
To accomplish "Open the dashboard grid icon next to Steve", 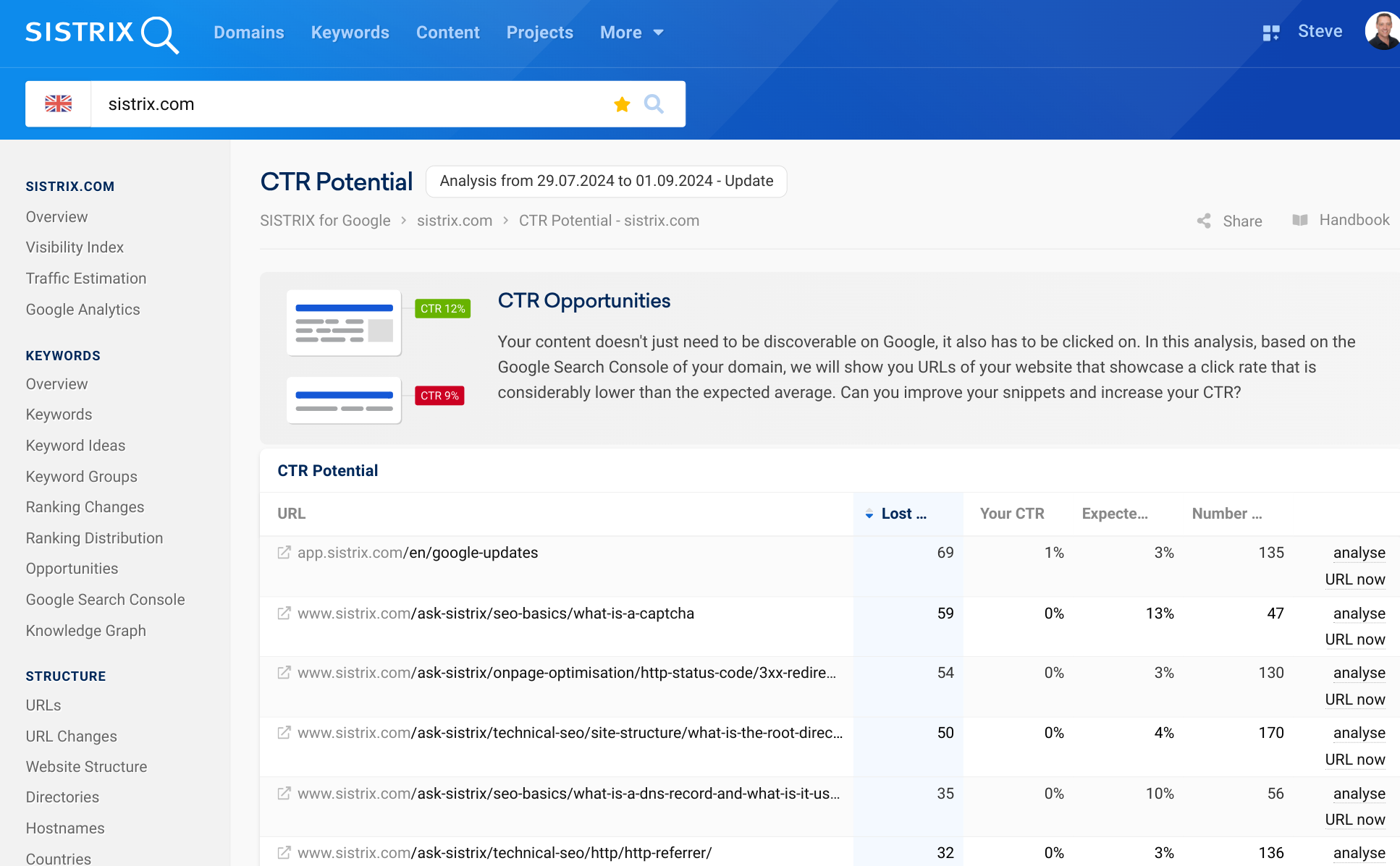I will click(1271, 33).
